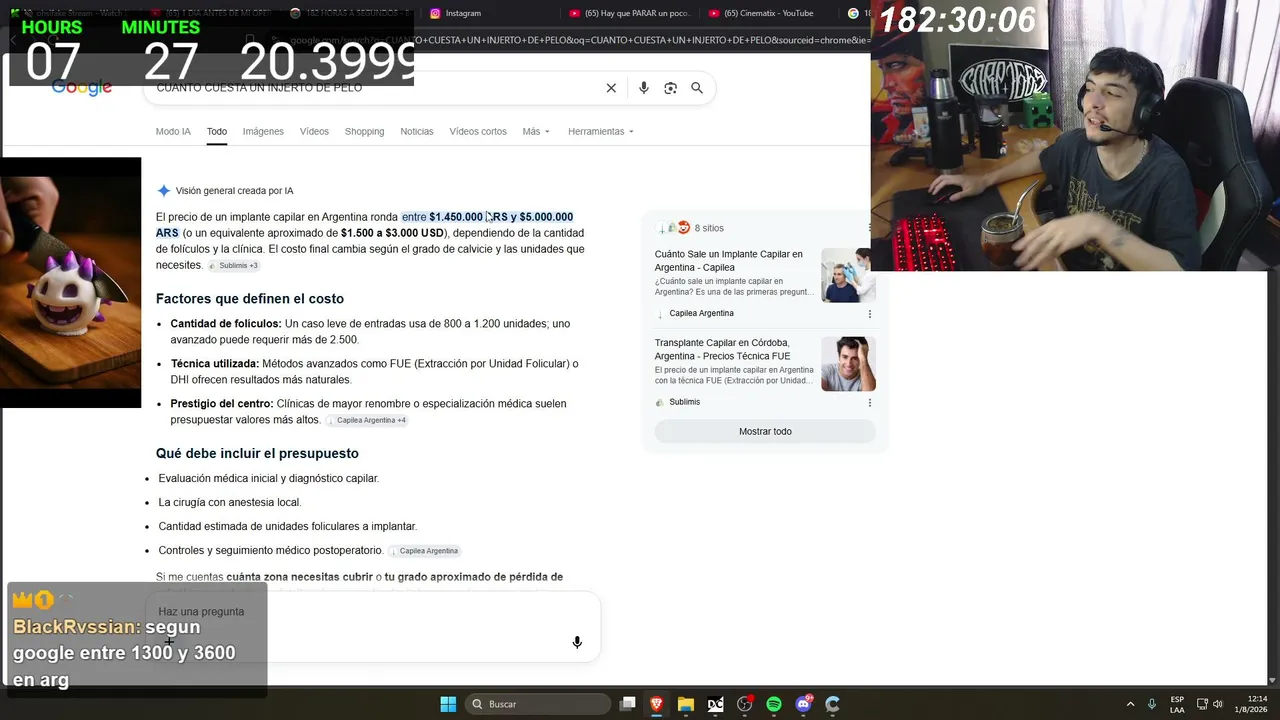Click 'Qué debe incluir el presupuesto' heading
1280x720 pixels.
257,454
